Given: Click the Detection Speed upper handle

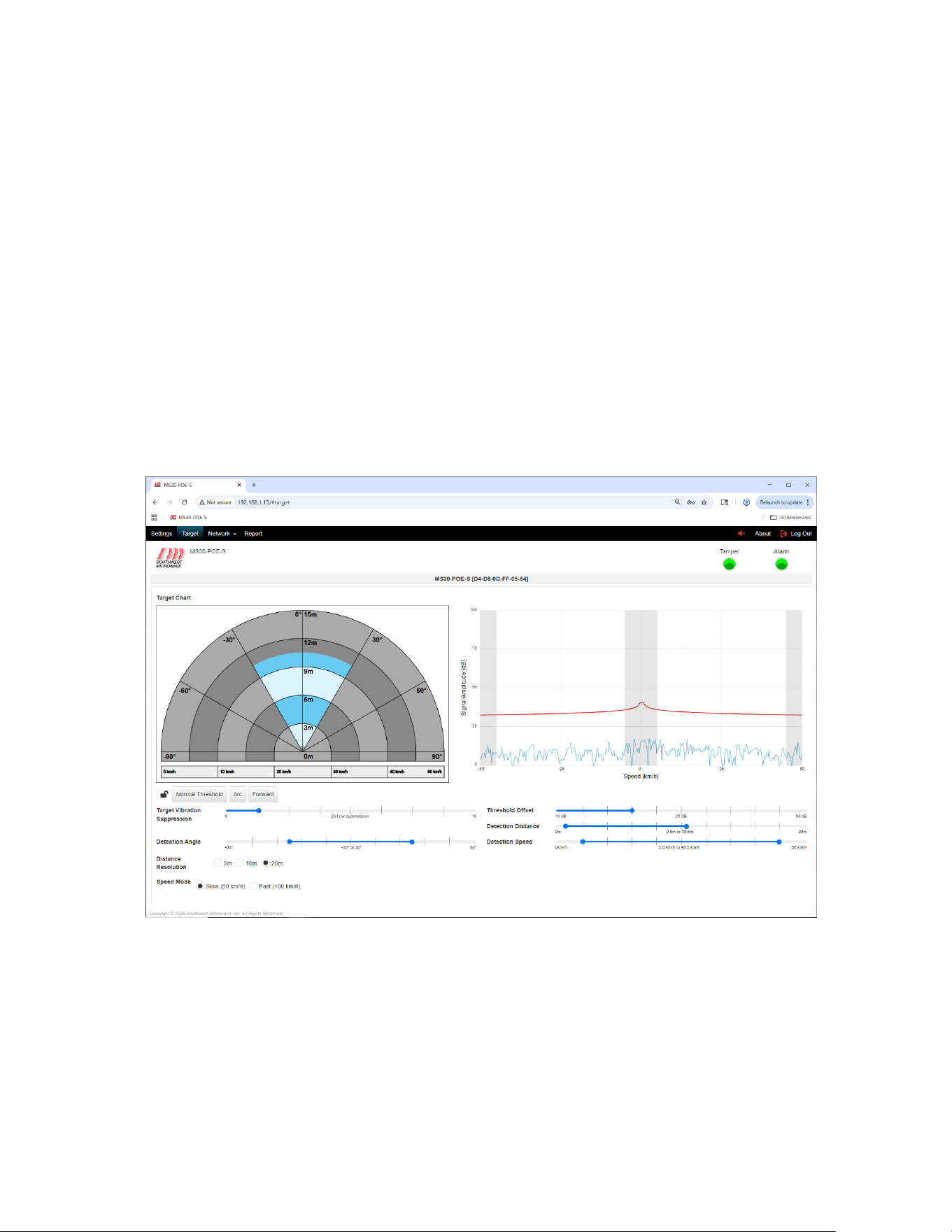Looking at the screenshot, I should click(779, 842).
